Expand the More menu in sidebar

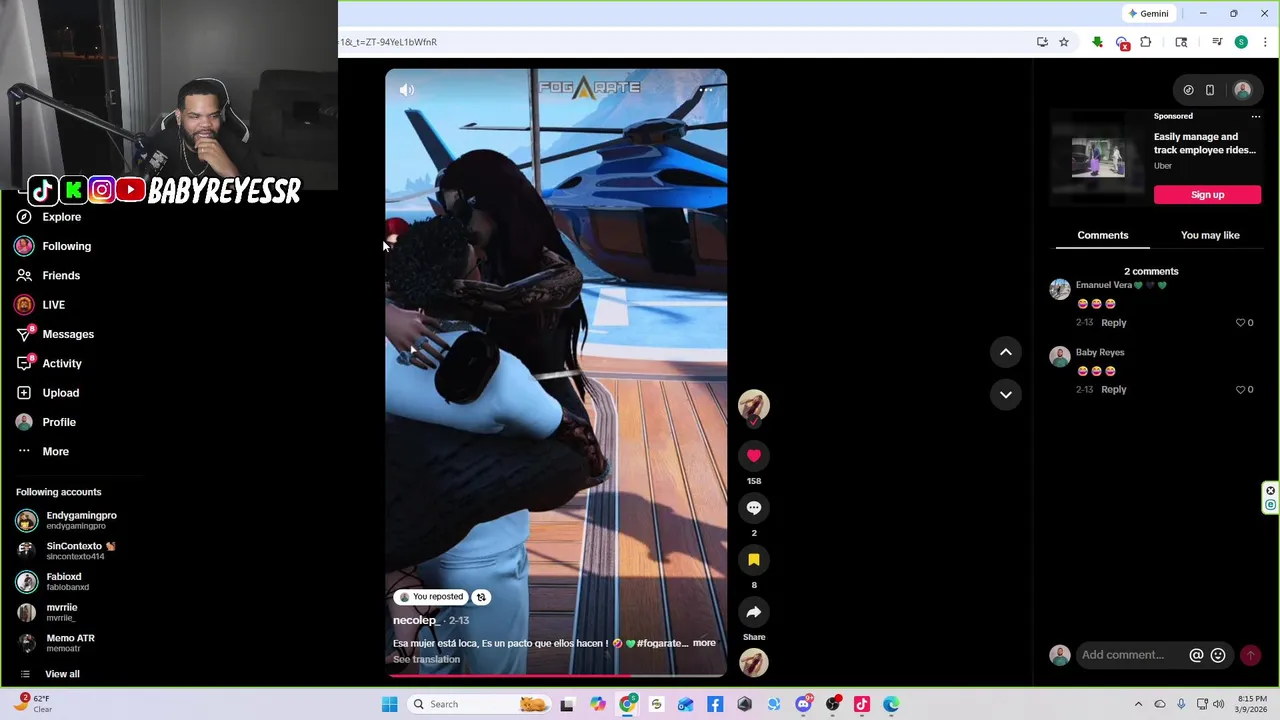tap(55, 451)
